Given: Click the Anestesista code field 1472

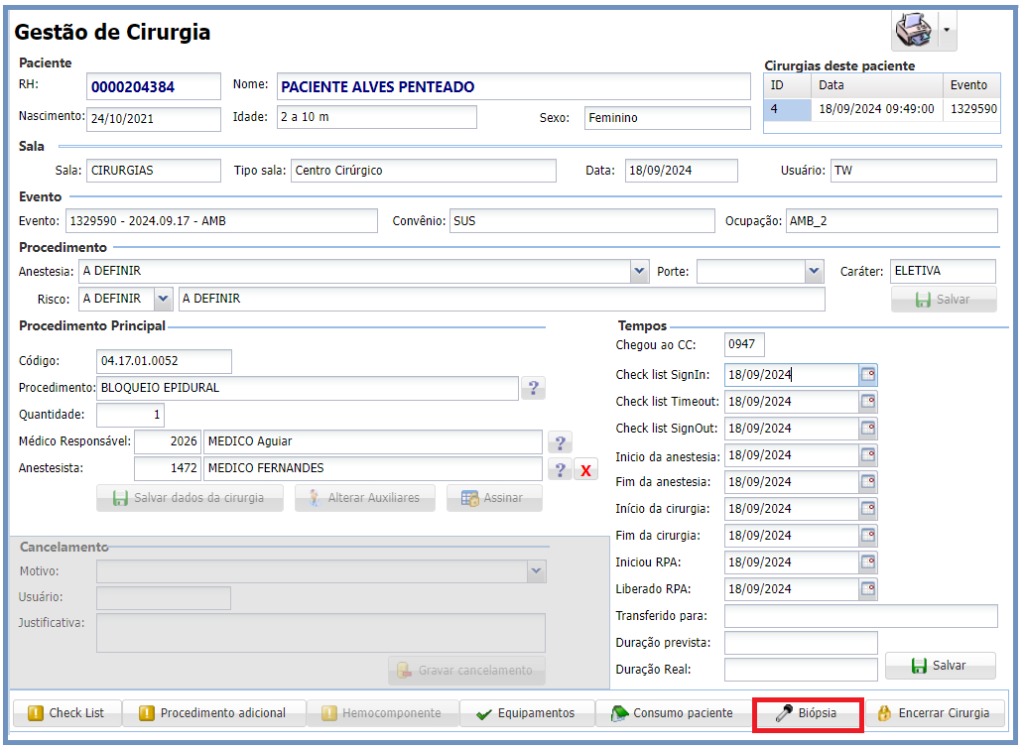Looking at the screenshot, I should 167,468.
